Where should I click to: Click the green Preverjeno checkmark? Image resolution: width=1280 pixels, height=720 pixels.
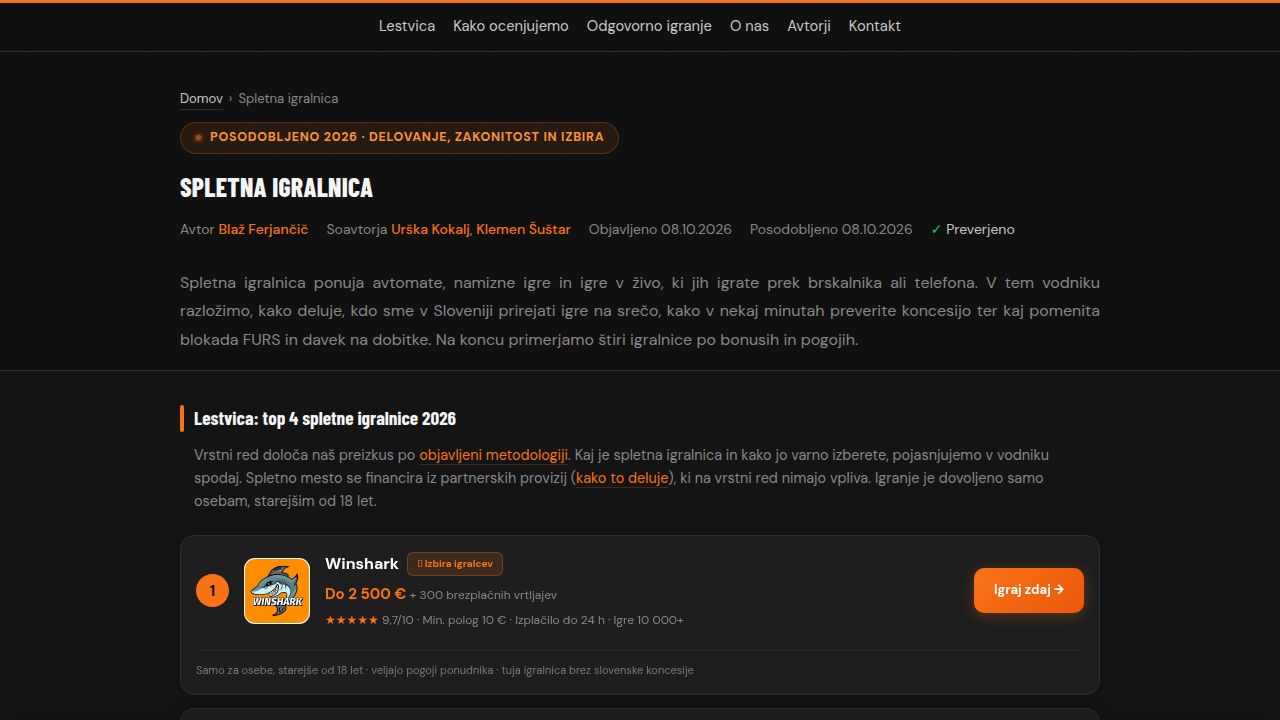tap(936, 229)
